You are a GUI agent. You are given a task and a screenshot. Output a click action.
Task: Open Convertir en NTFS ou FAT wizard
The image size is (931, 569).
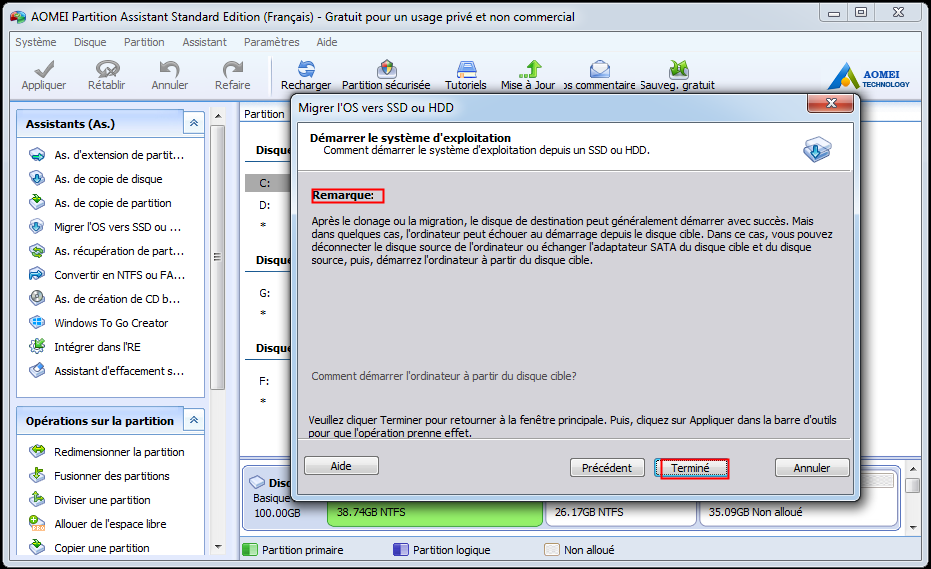107,275
